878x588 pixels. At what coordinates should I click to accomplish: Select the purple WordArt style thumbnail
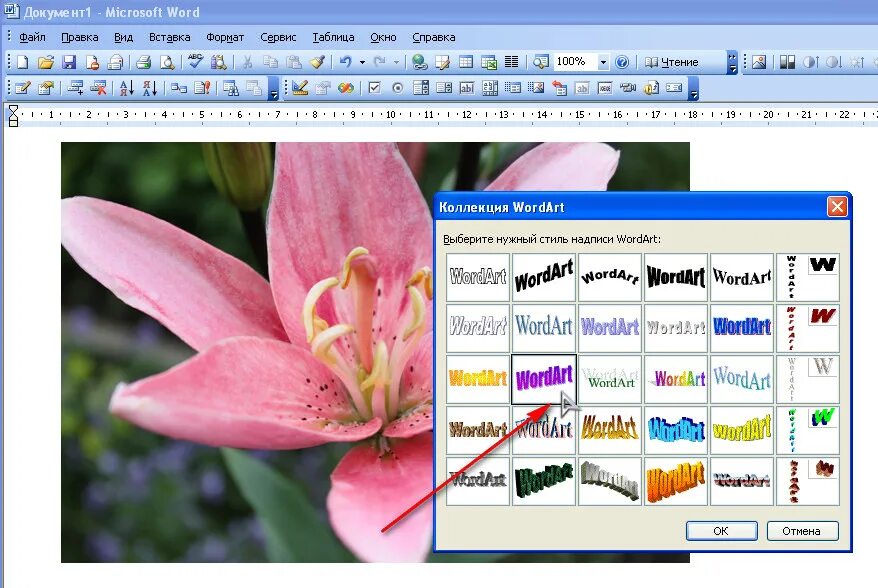click(x=544, y=379)
